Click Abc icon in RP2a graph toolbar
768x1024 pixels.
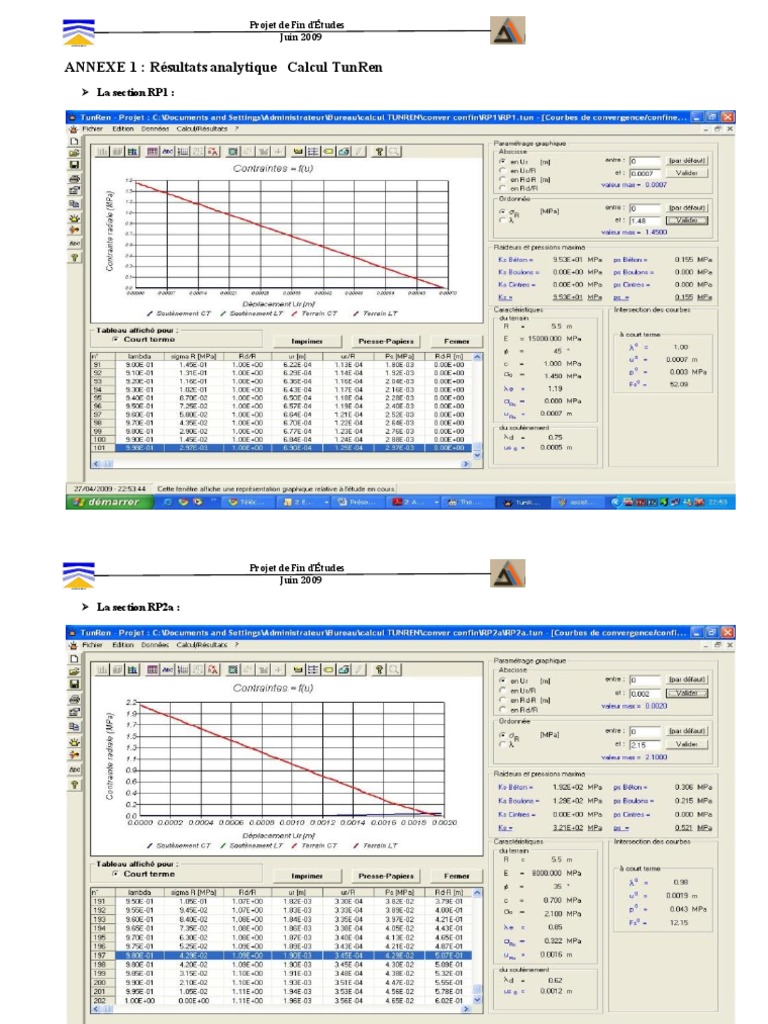(x=168, y=669)
